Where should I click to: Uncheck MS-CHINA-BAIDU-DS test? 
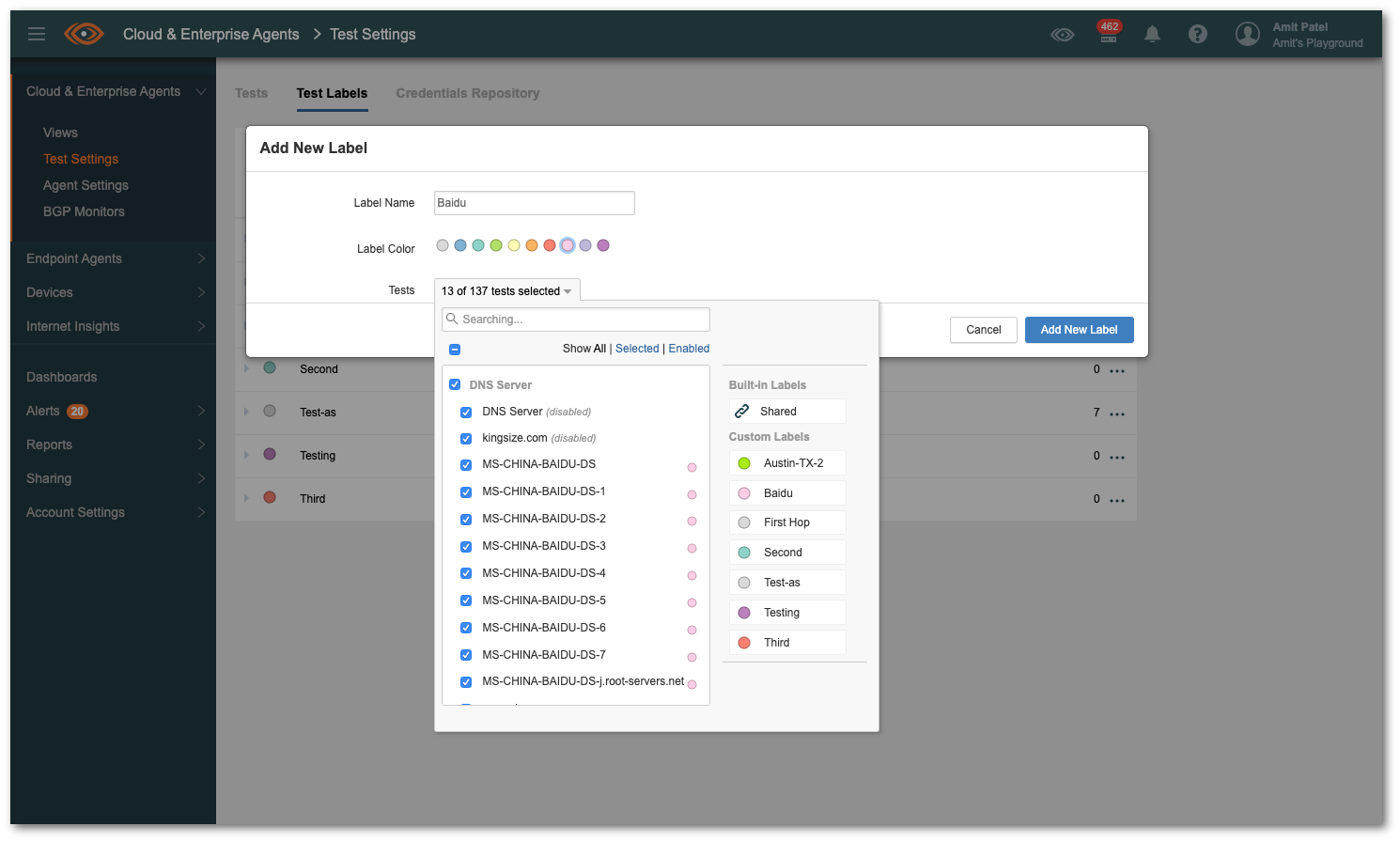466,464
